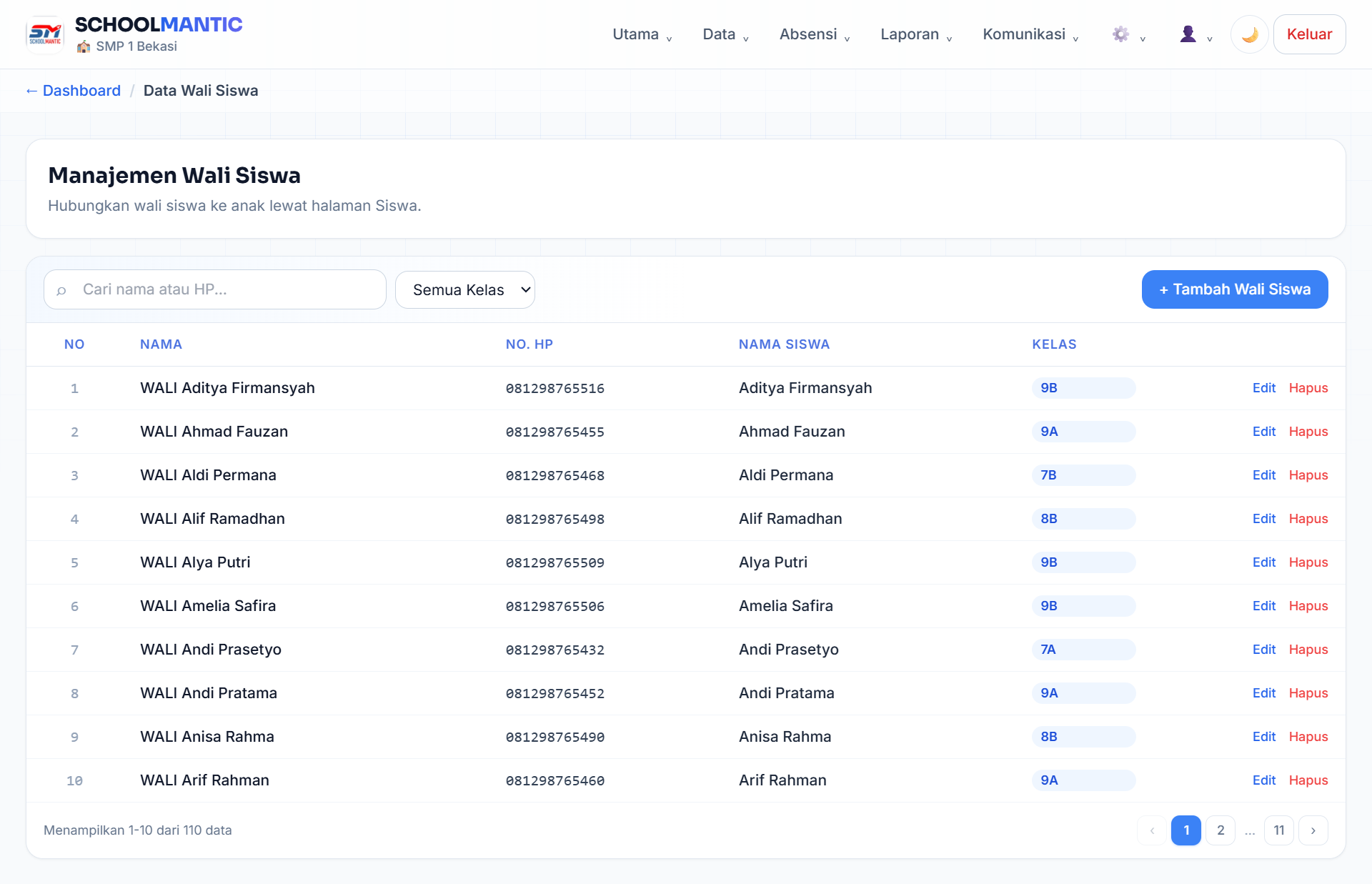Click the Data Wali Siswa breadcrumb
The height and width of the screenshot is (884, 1372).
coord(201,91)
